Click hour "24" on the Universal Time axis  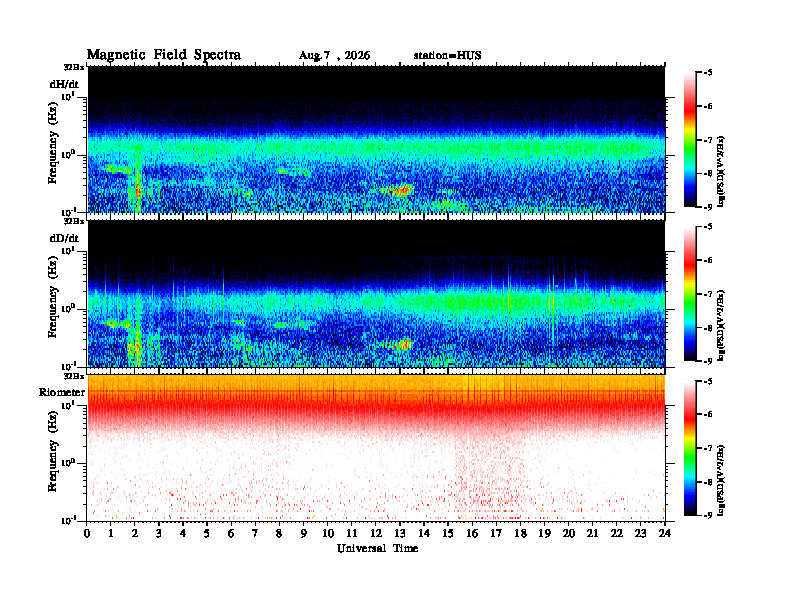pyautogui.click(x=665, y=533)
